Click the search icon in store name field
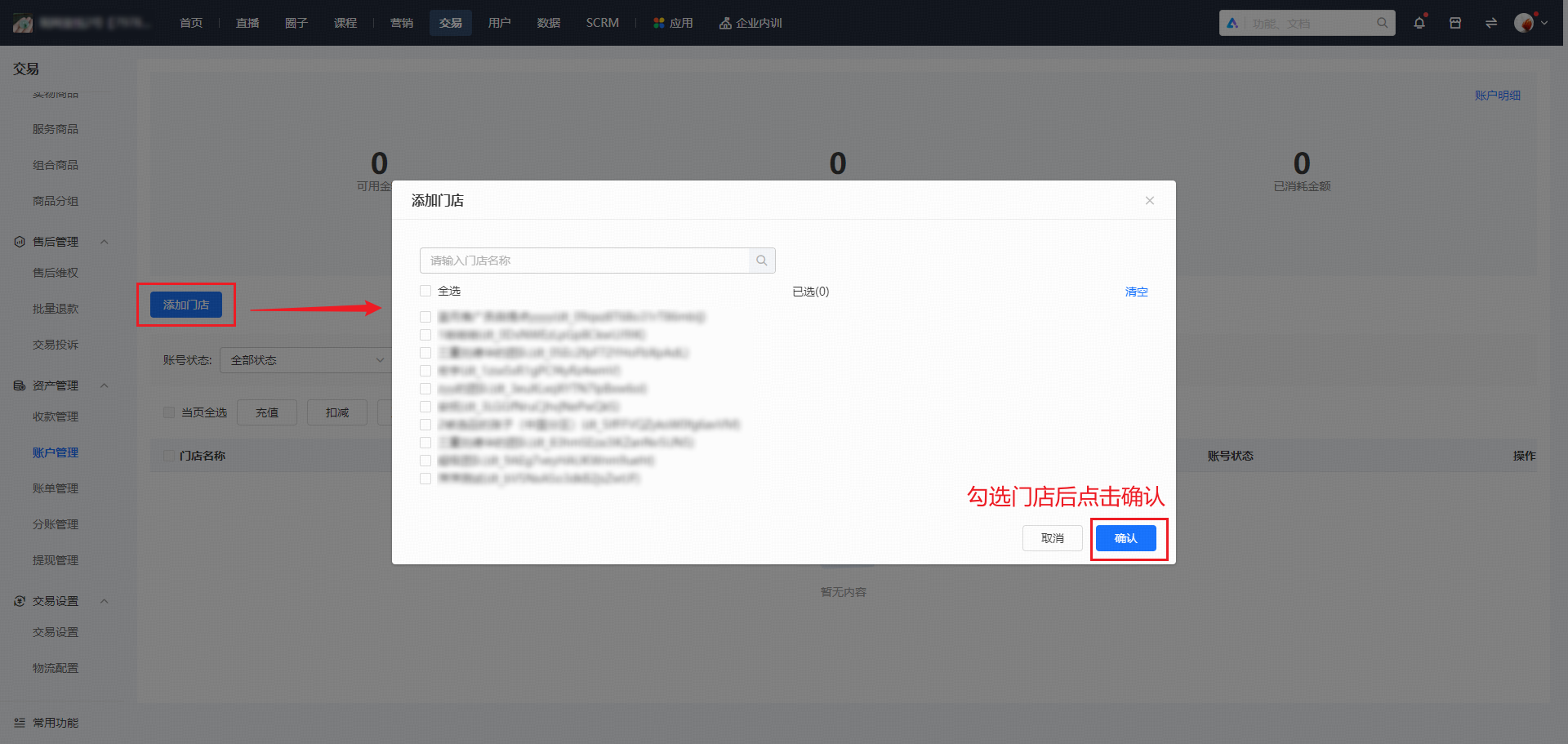 [762, 261]
